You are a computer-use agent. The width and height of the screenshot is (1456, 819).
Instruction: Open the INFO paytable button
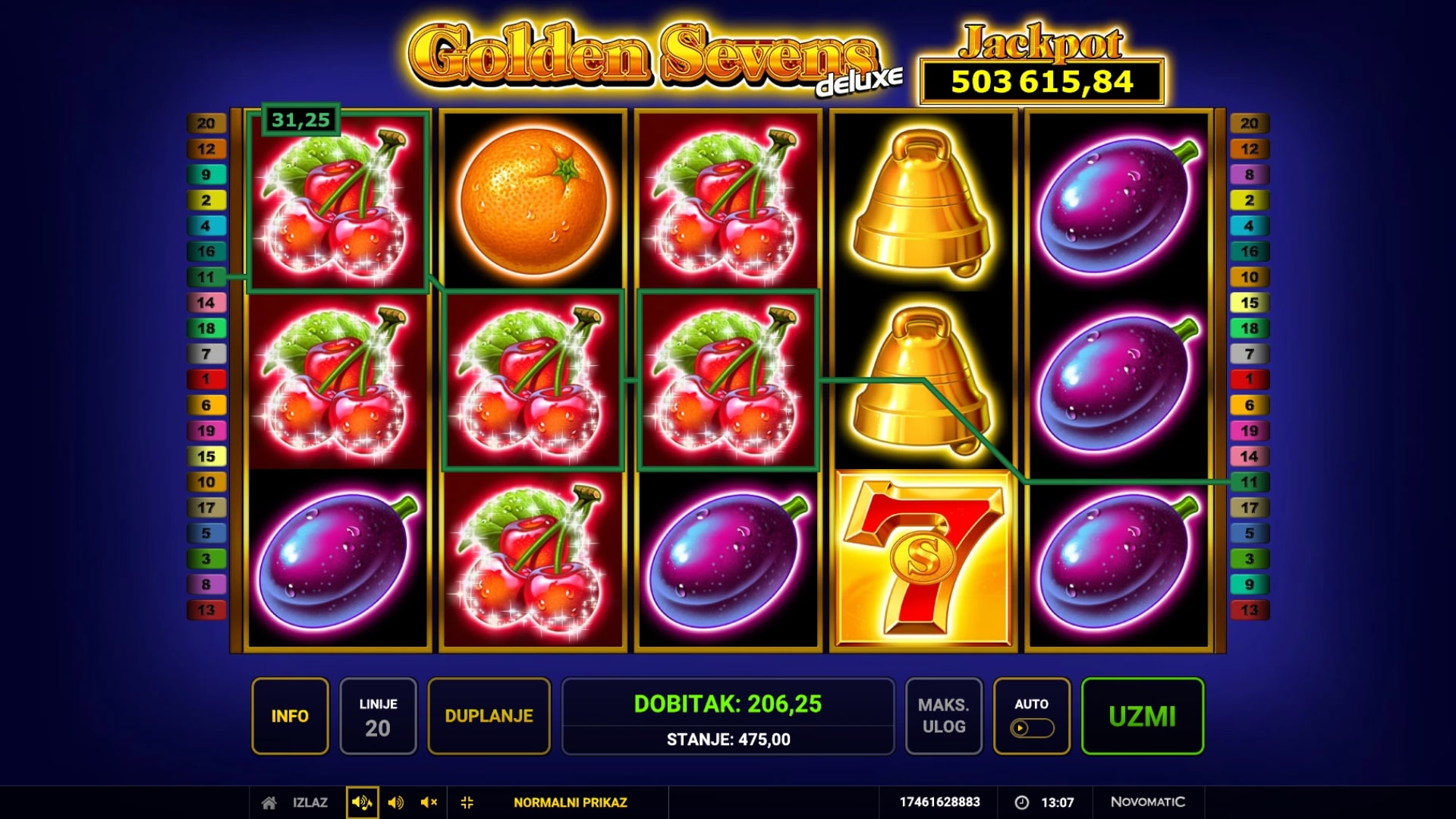click(x=290, y=716)
